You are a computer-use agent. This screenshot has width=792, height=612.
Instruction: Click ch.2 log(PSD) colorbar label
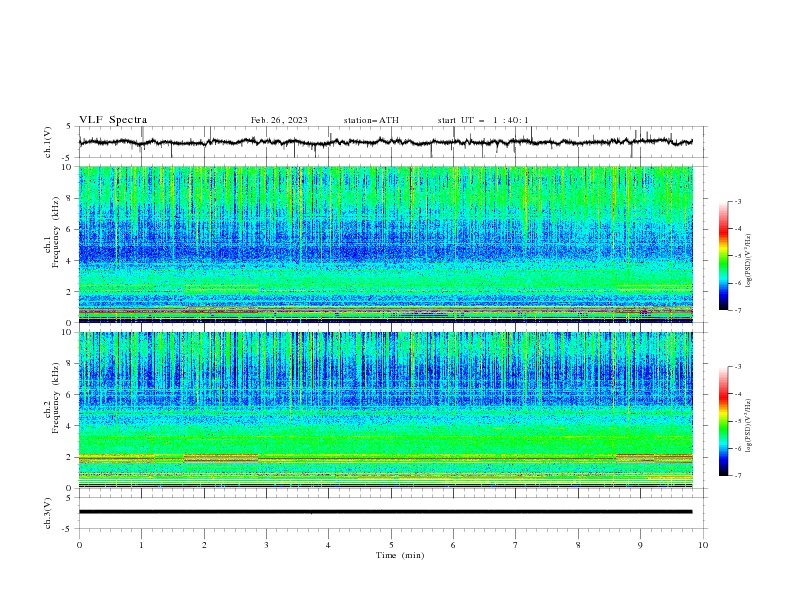pos(749,426)
